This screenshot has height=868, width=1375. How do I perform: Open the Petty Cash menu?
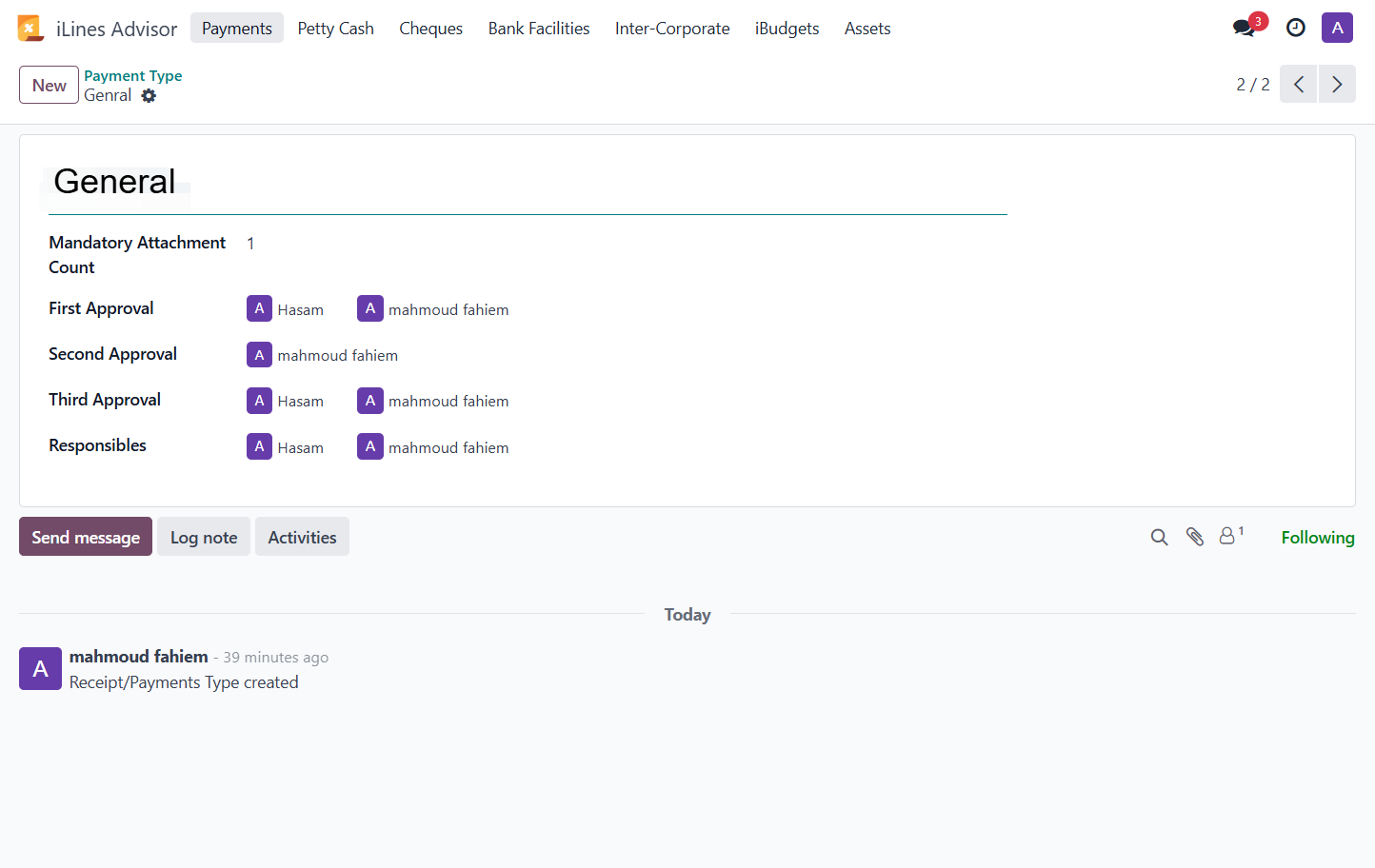pyautogui.click(x=335, y=28)
